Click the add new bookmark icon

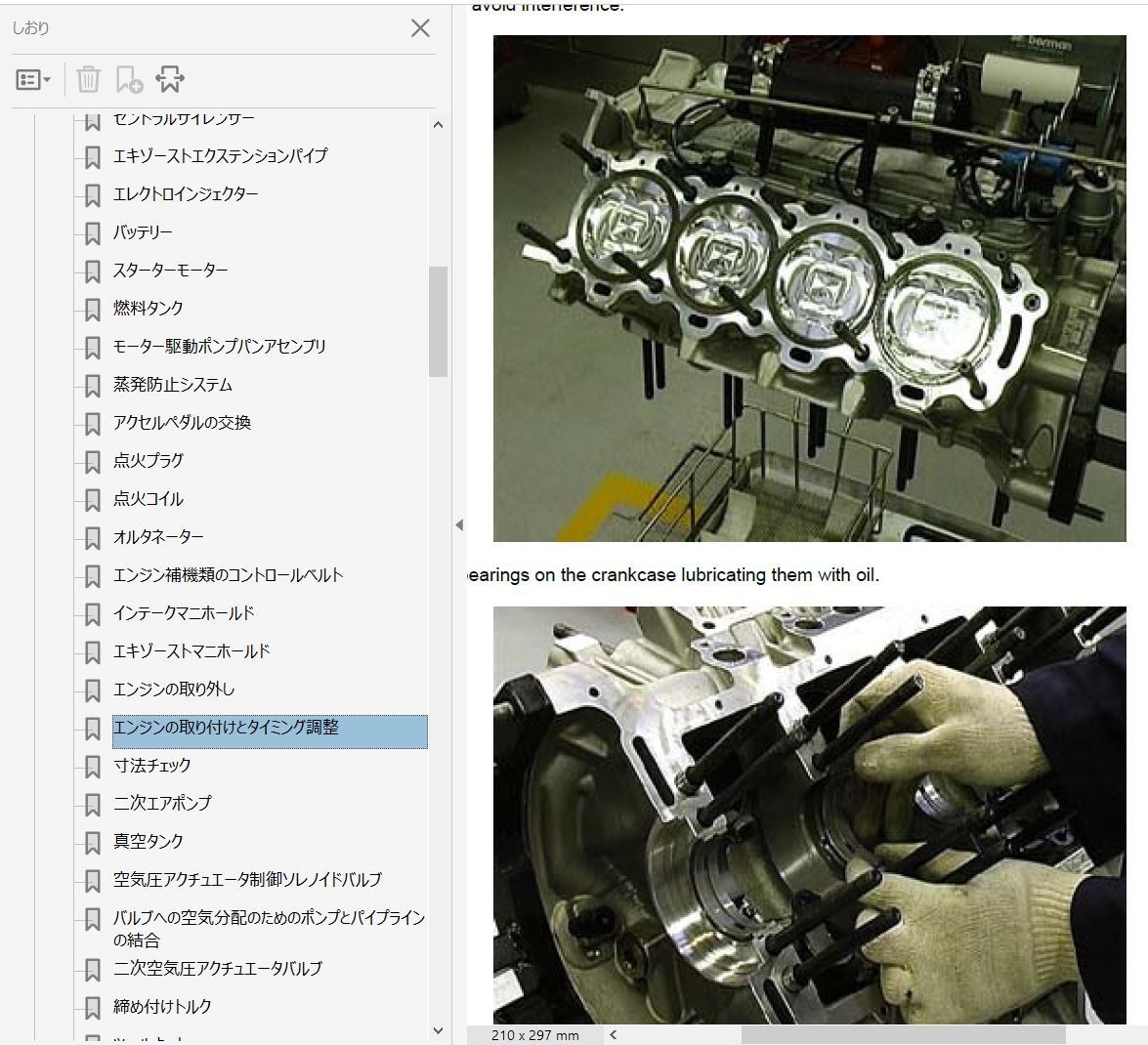point(129,80)
